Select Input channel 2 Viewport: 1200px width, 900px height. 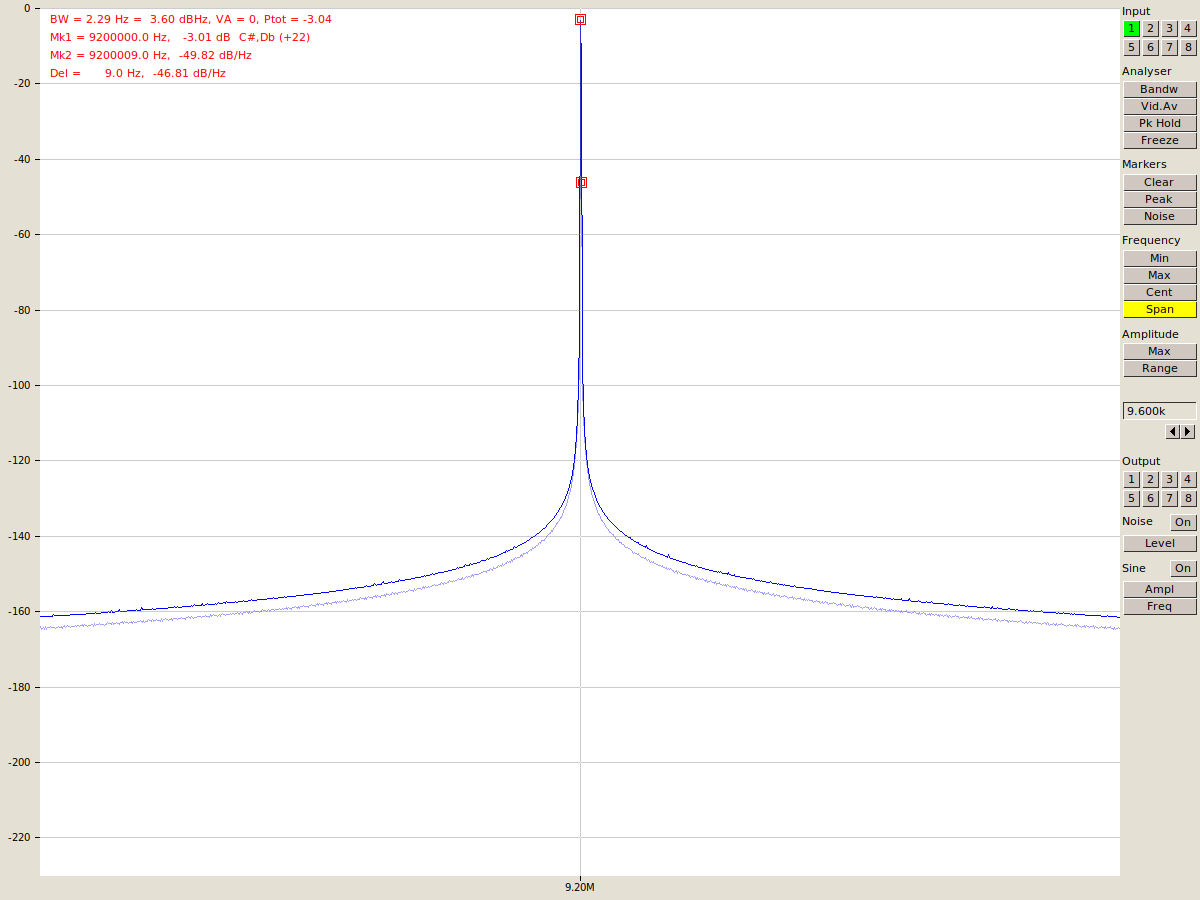coord(1150,29)
